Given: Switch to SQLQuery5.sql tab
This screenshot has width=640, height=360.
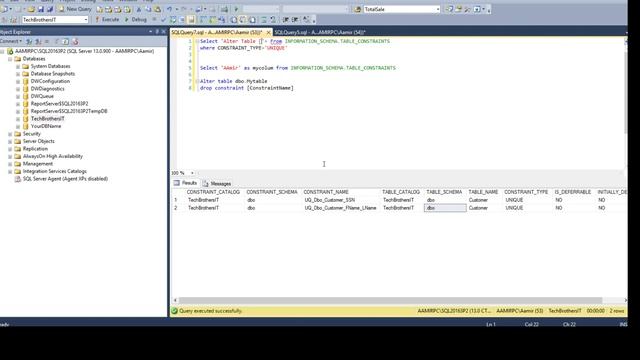Looking at the screenshot, I should (320, 32).
